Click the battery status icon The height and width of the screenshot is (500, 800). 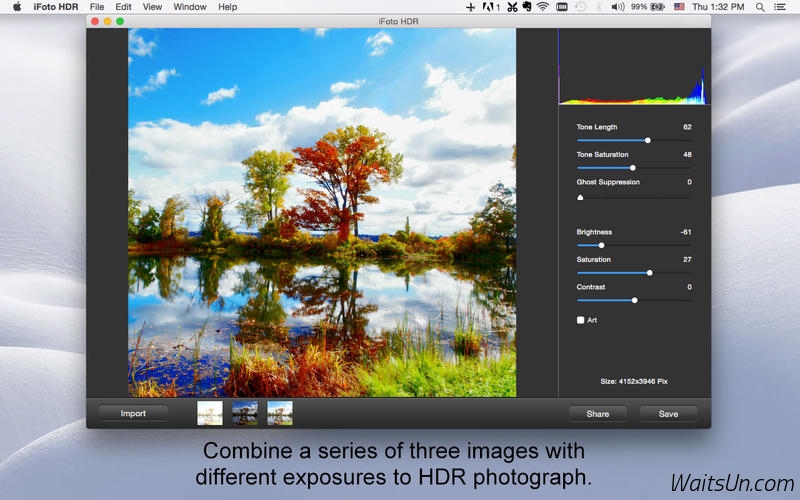pyautogui.click(x=657, y=7)
